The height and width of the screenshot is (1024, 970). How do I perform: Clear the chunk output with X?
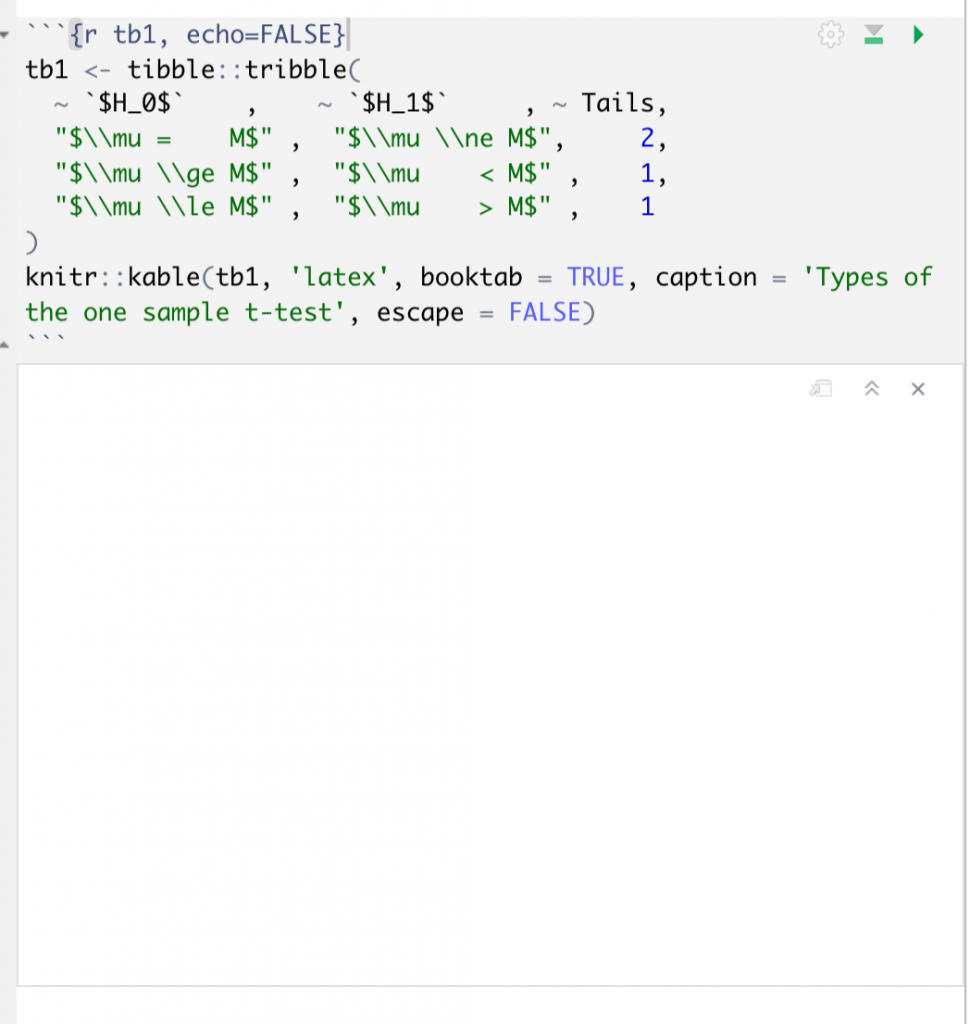(918, 389)
